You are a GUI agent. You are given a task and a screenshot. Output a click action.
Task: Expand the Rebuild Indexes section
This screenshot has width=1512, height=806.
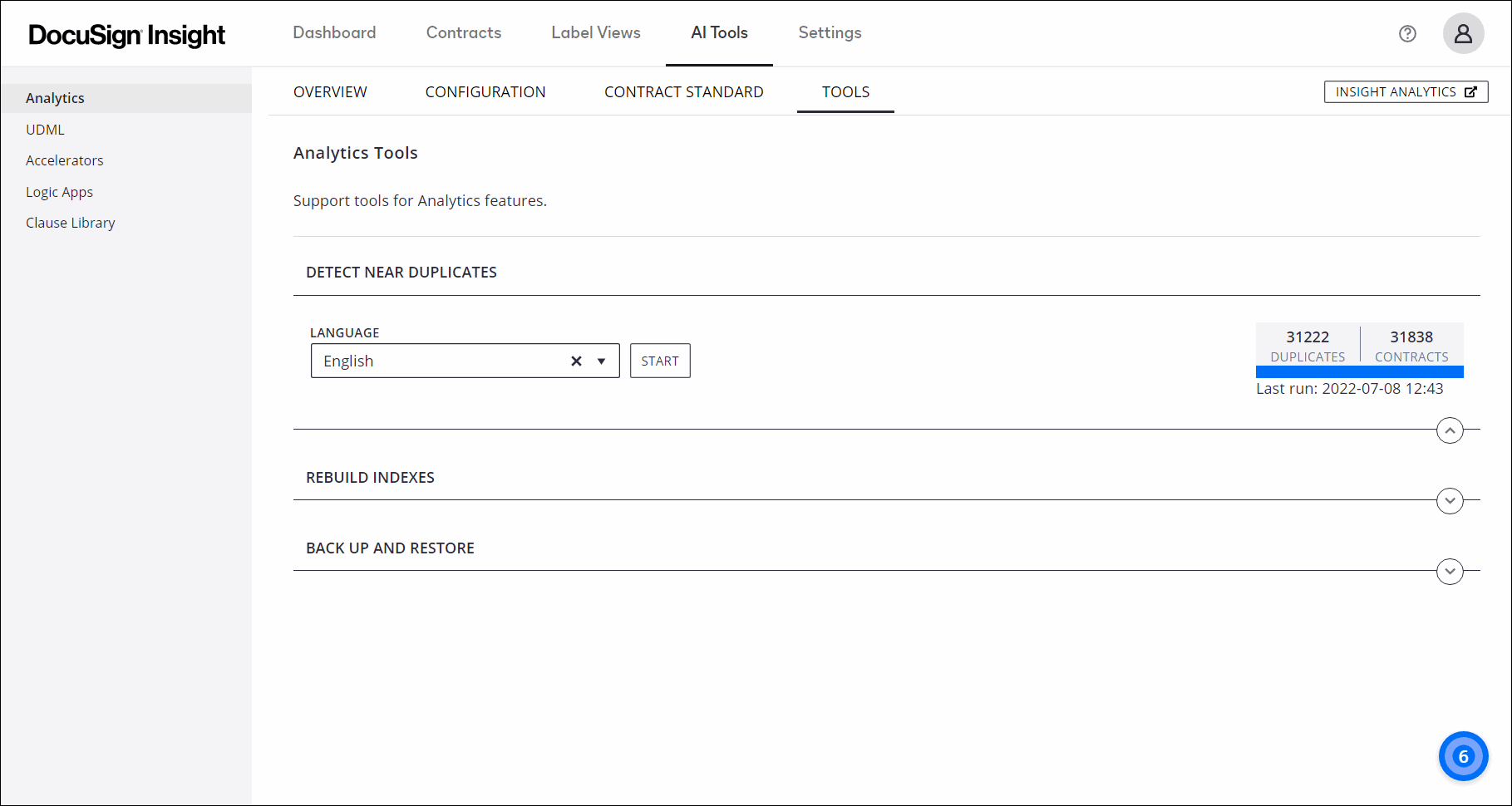pos(1450,501)
